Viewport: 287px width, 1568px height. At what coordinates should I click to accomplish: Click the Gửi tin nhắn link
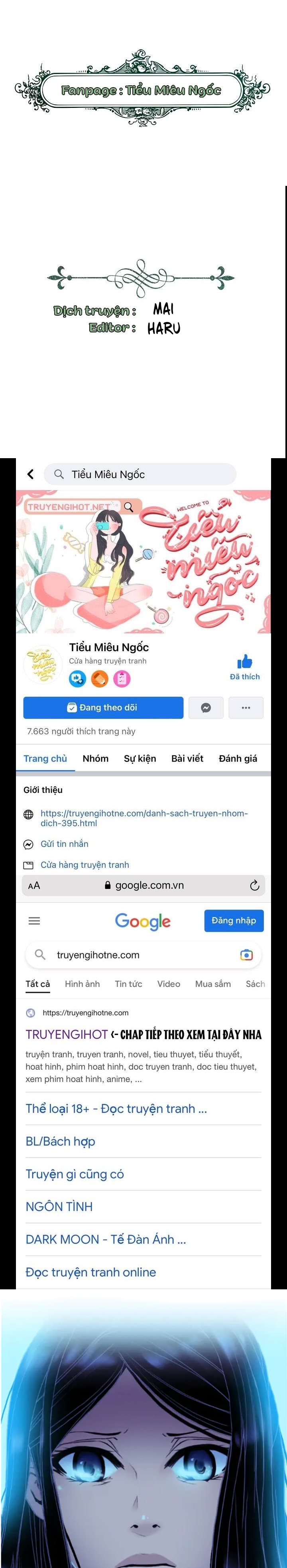[x=65, y=844]
